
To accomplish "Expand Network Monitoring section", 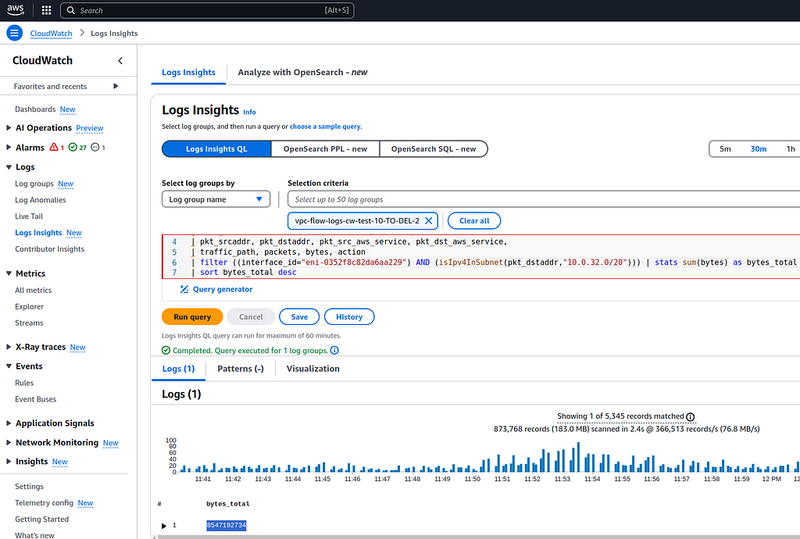I will (x=8, y=442).
